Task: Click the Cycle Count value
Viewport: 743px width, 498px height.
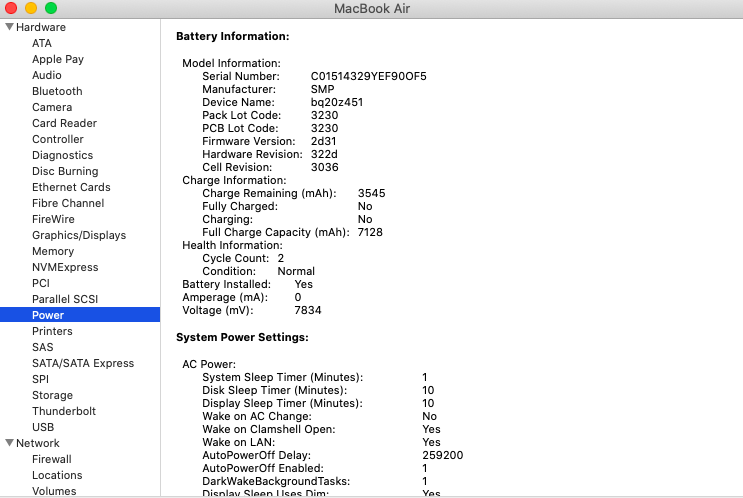Action: click(x=281, y=258)
